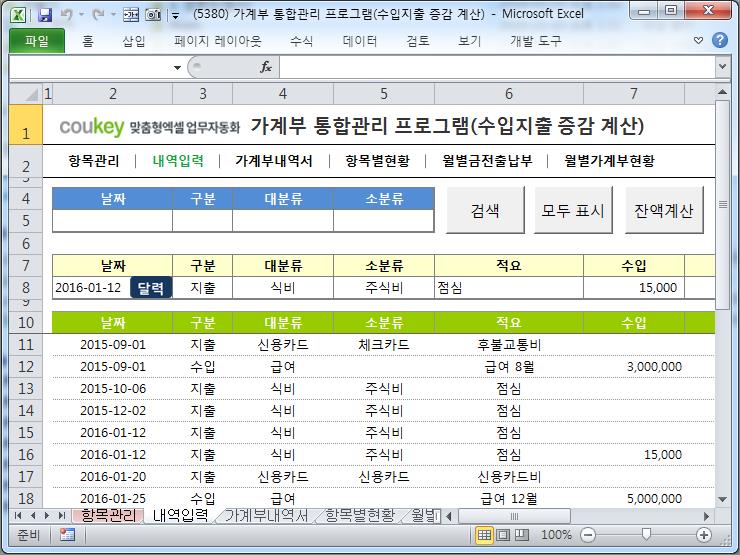The height and width of the screenshot is (555, 740).
Task: Switch to Normal view
Action: pos(484,535)
